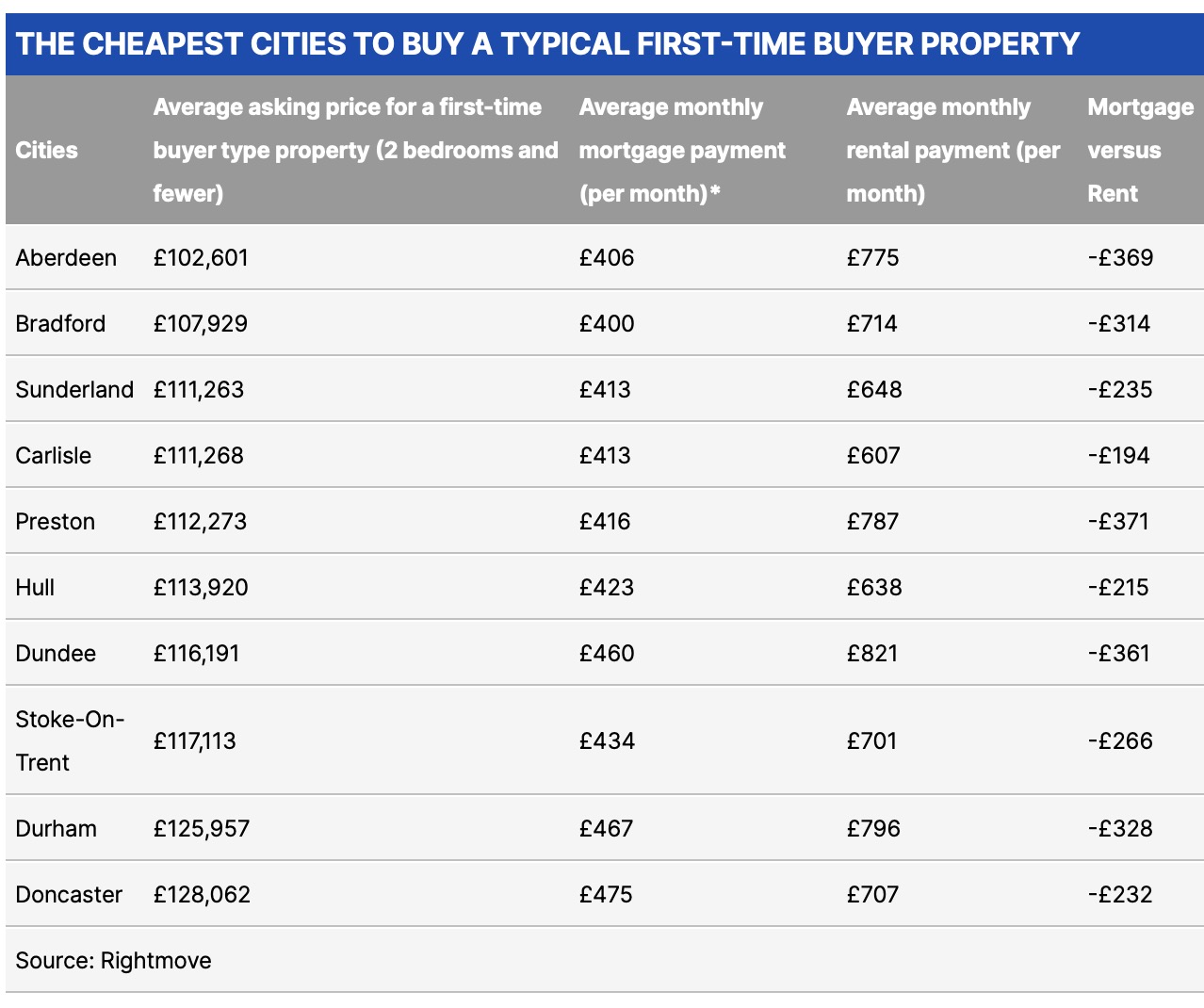Click the "Mortgage versus Rent" column header
This screenshot has width=1204, height=1008.
pyautogui.click(x=1139, y=151)
